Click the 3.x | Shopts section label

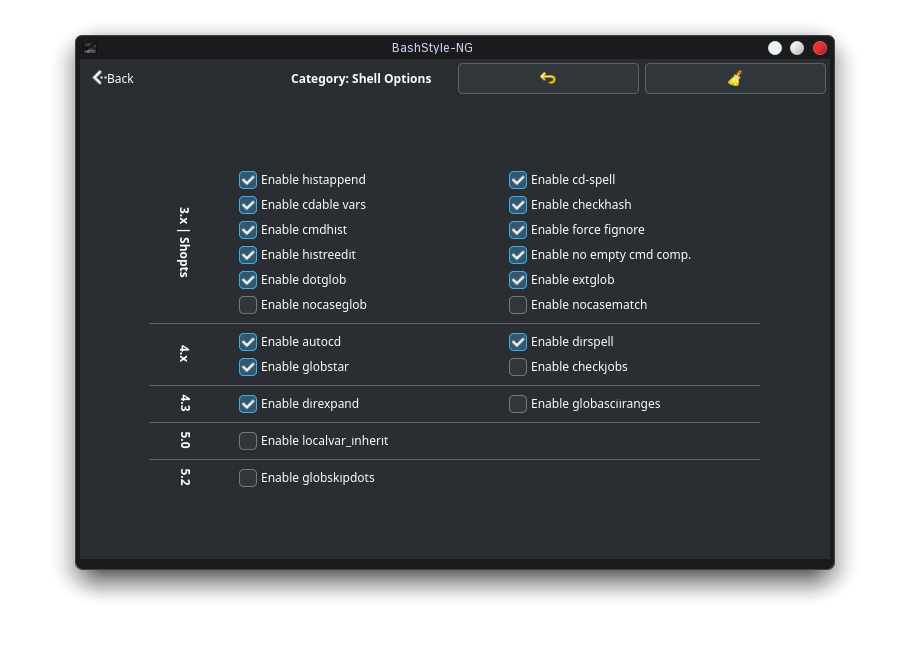[184, 242]
